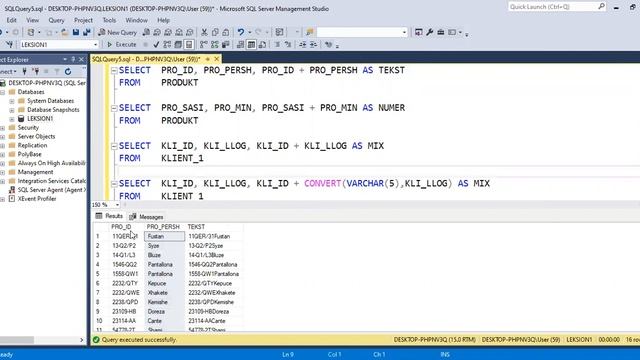Click the Parse checkmark icon
Viewport: 640px width, 360px height.
coord(156,44)
